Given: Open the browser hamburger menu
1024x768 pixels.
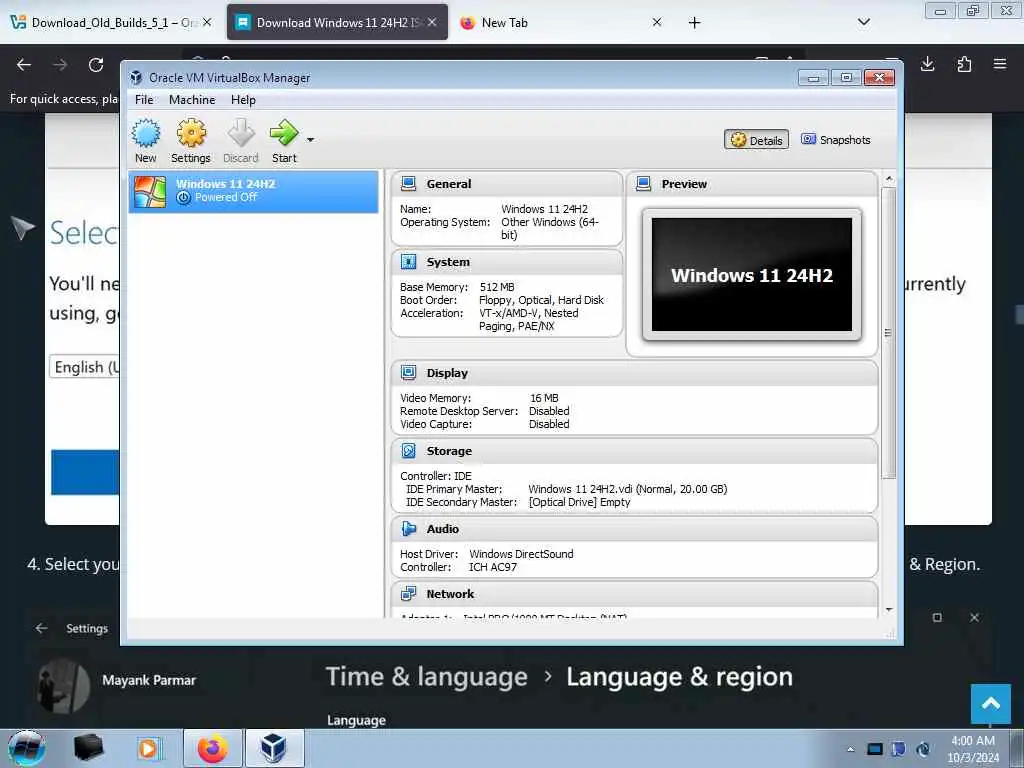Looking at the screenshot, I should pos(1000,64).
